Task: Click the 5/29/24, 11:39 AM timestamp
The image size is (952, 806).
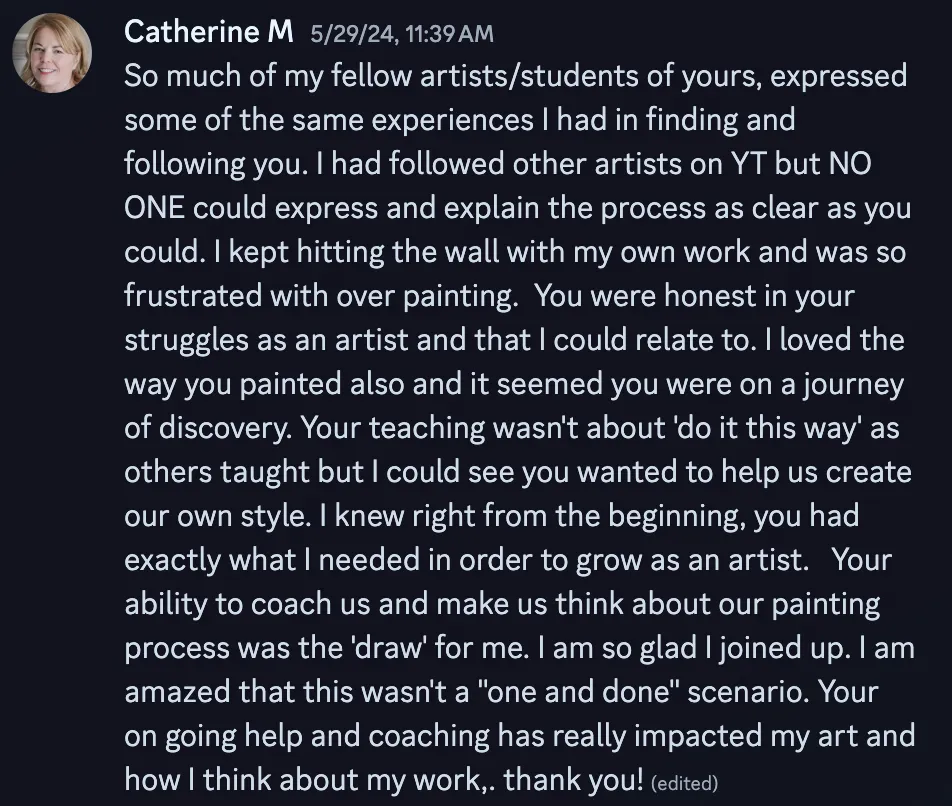Action: (402, 34)
